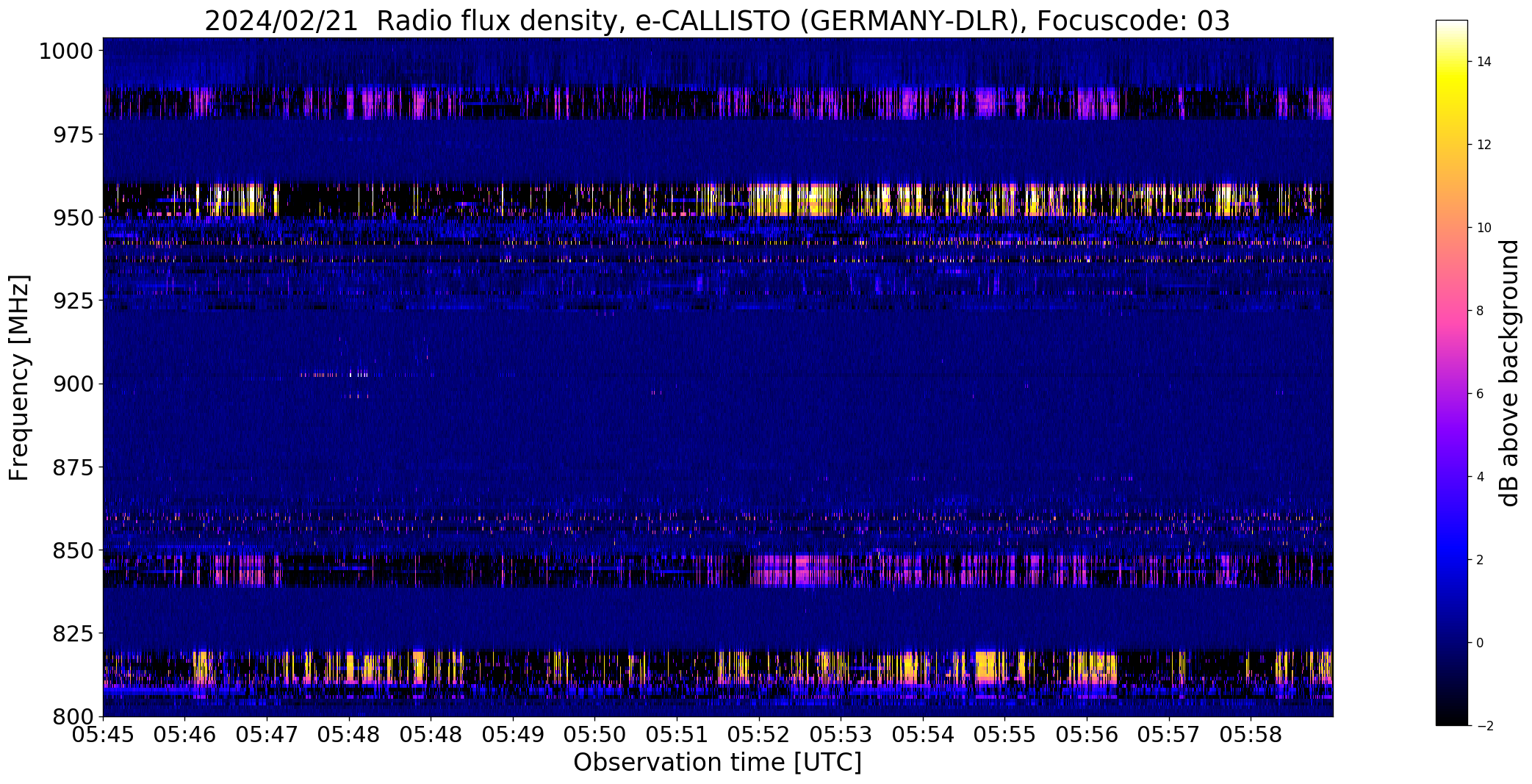Click the 'Observation time [UTC]' x-axis label
The width and height of the screenshot is (1532, 784).
(x=717, y=763)
